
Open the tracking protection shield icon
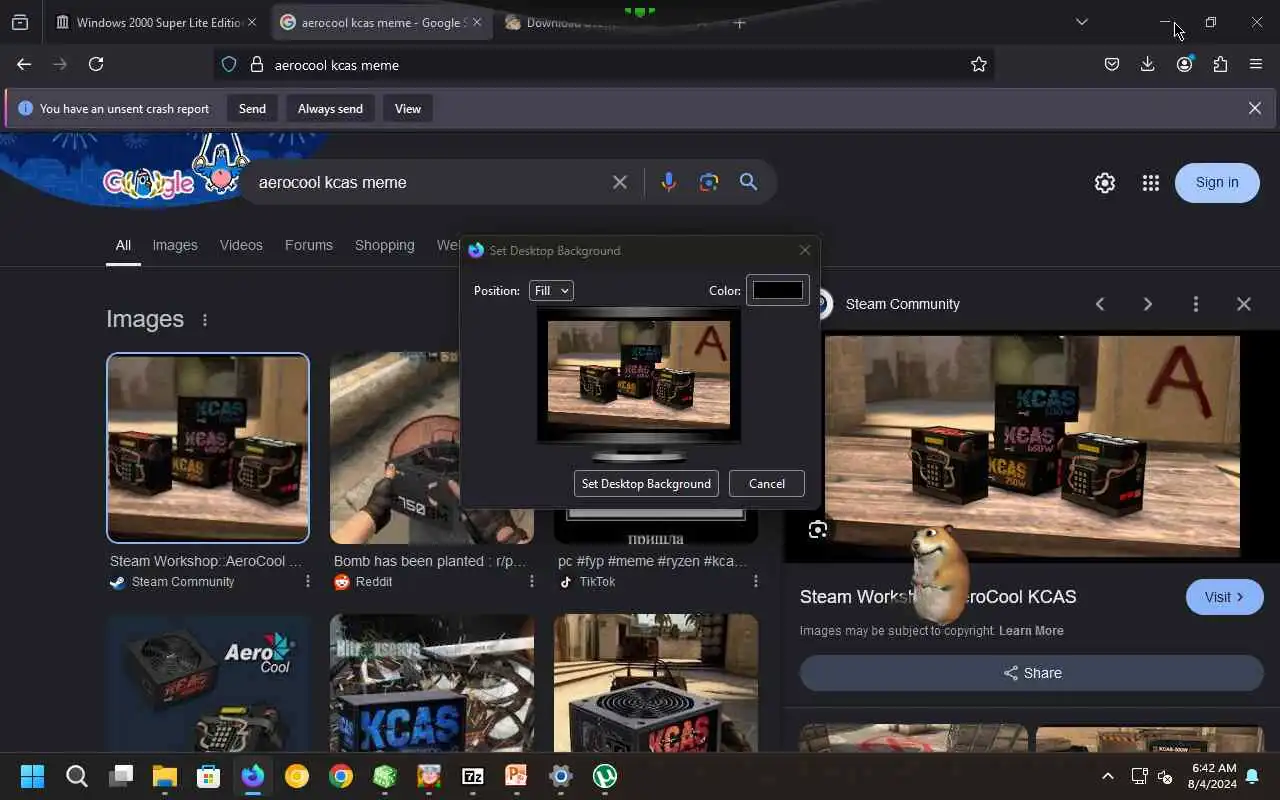pos(229,64)
